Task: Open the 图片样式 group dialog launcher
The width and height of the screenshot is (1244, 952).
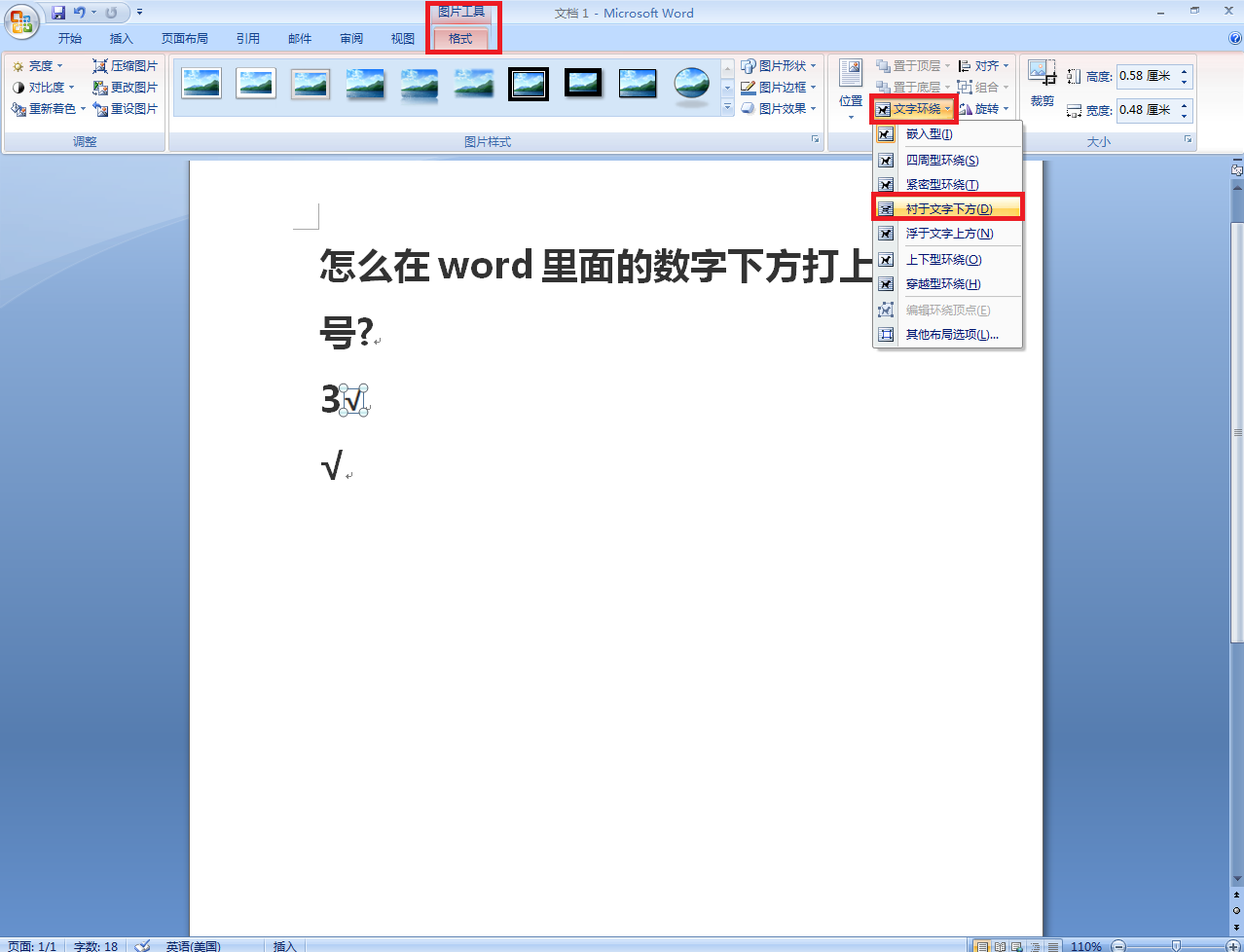Action: [816, 141]
